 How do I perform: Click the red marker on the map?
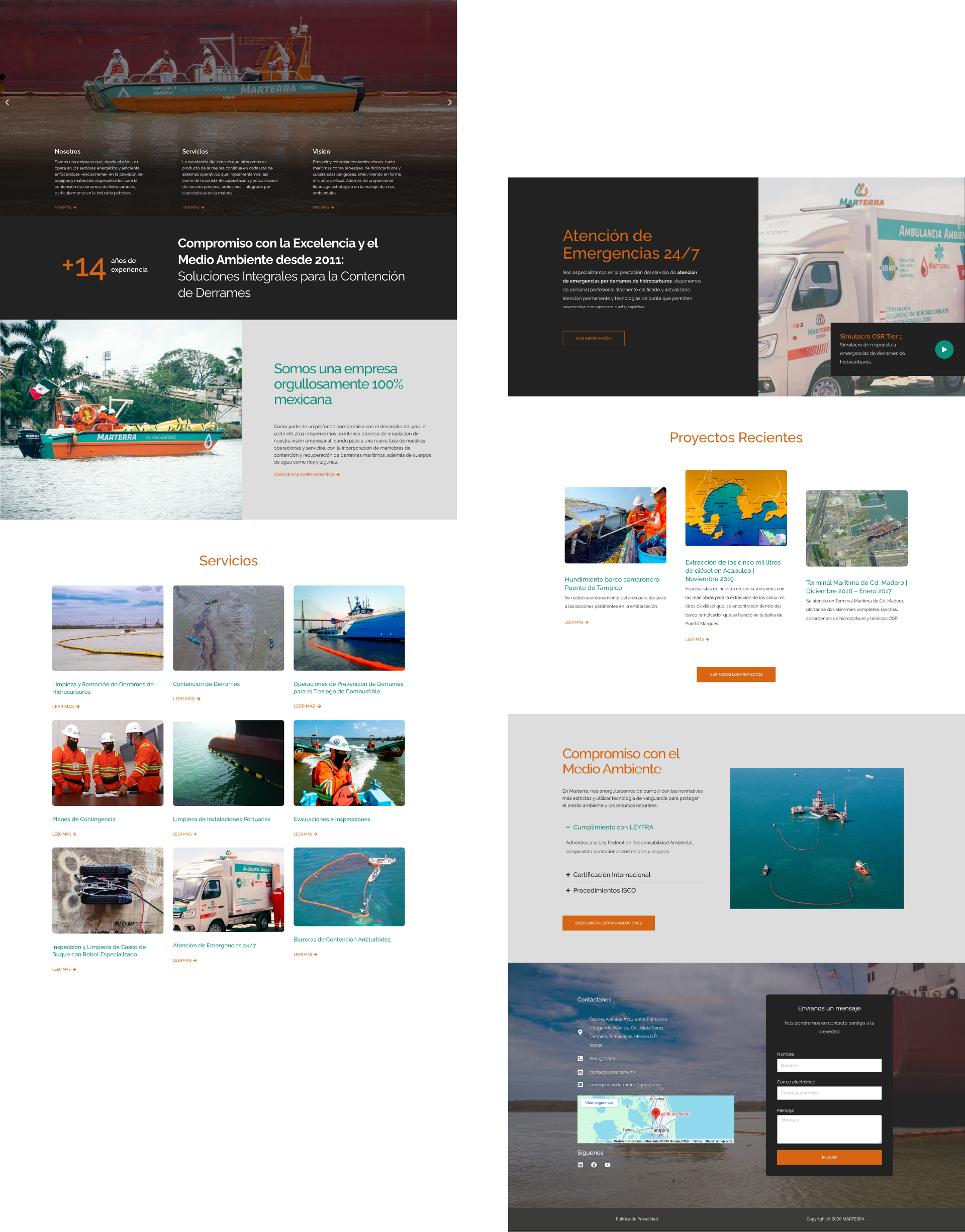(655, 1113)
